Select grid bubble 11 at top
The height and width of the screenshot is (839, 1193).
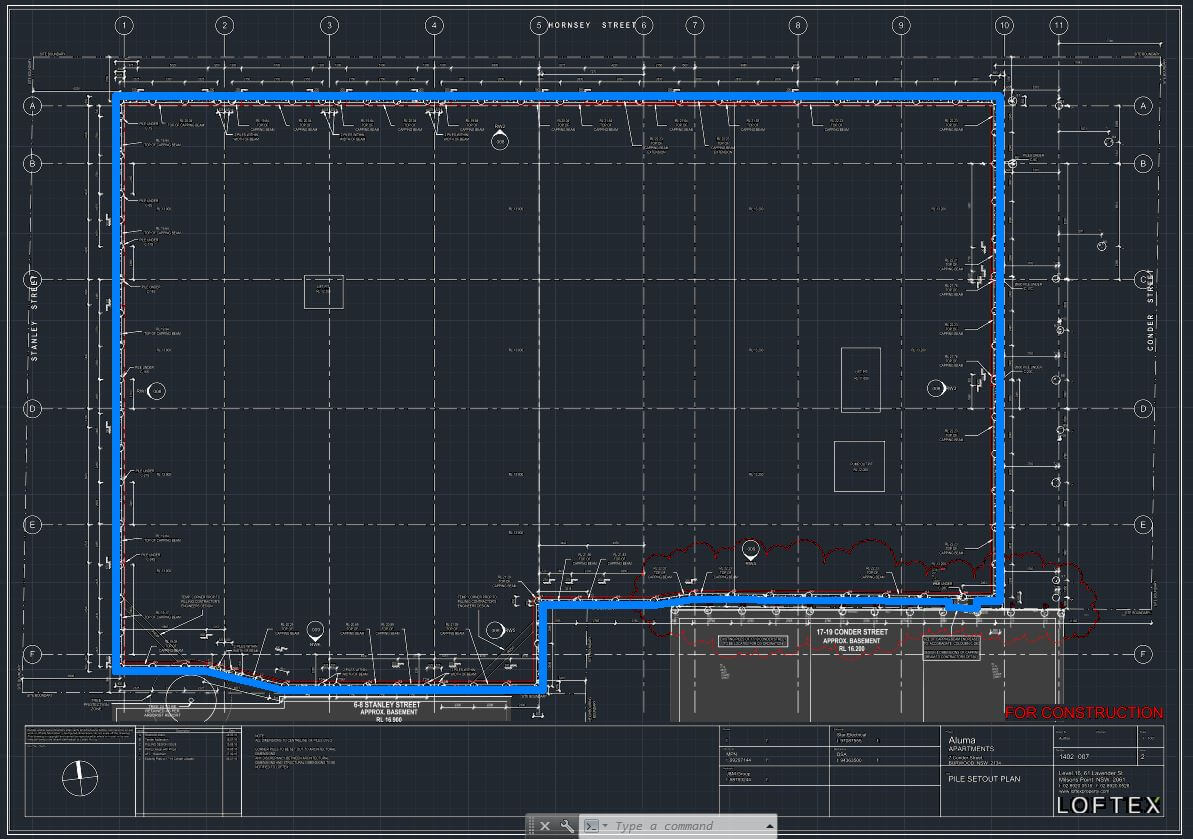tap(1059, 25)
